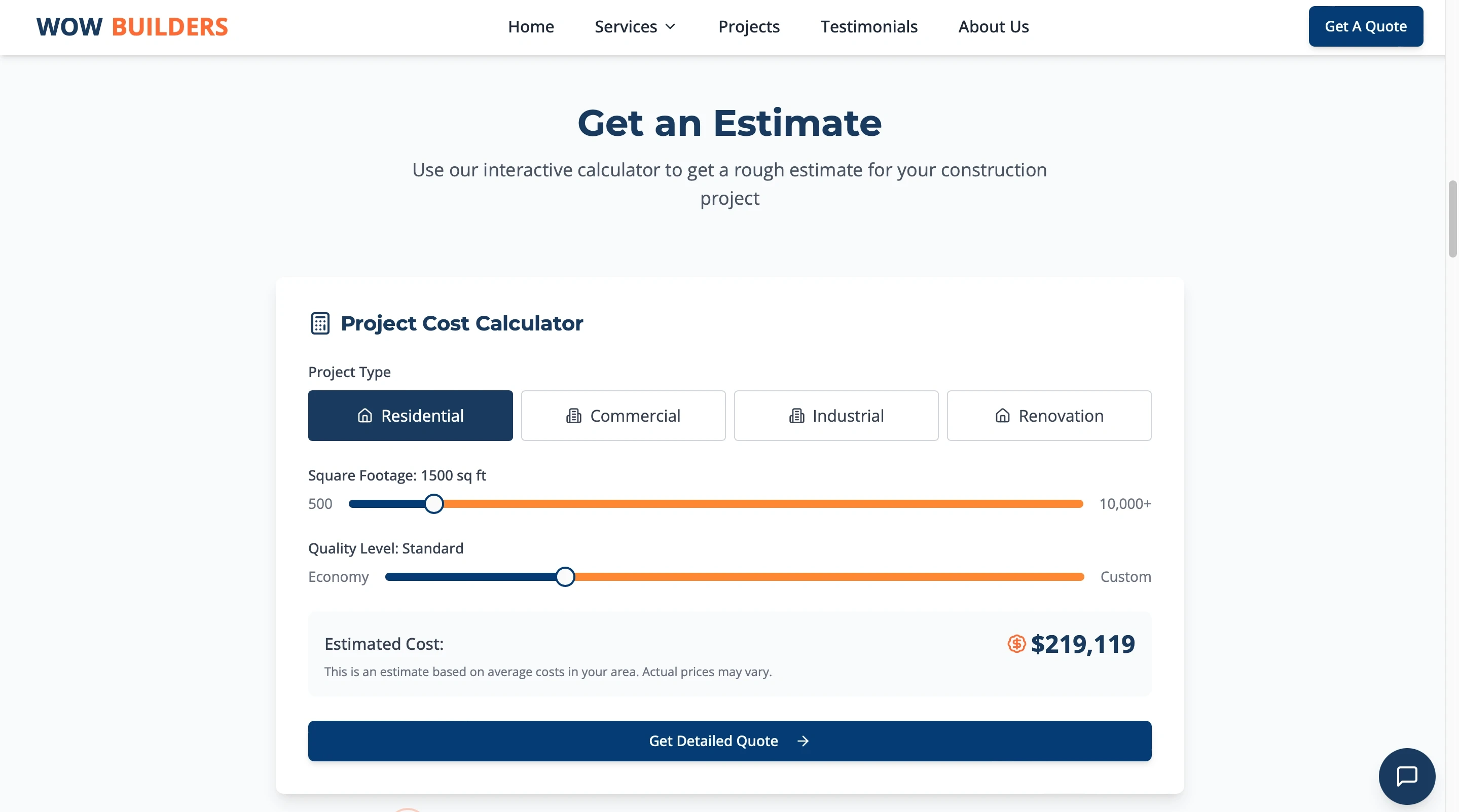Click the building icon in Commercial button

pos(573,416)
